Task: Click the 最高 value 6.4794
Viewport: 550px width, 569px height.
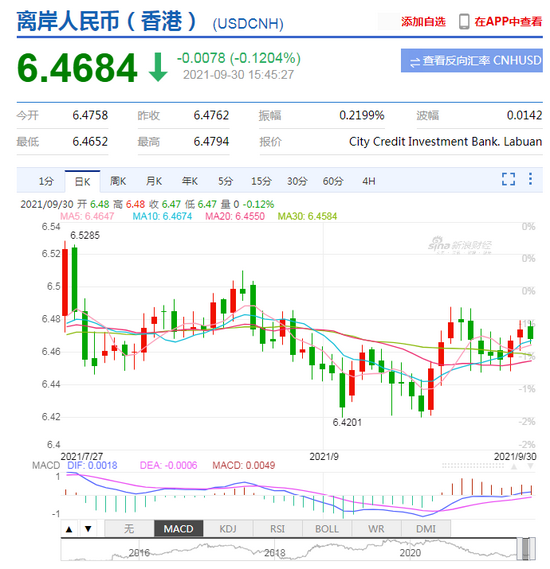Action: point(211,142)
